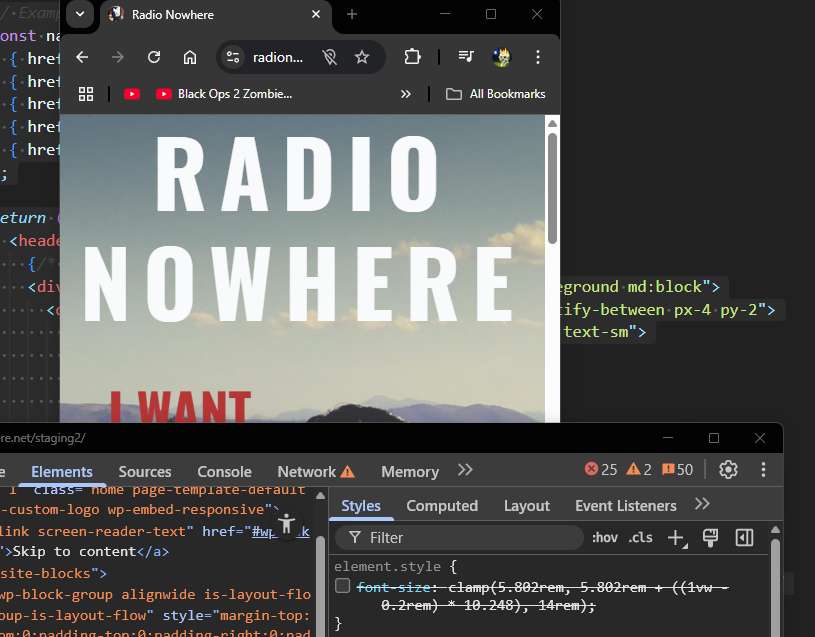Screen dimensions: 815x637
Task: Open a new Chrome tab
Action: [x=352, y=15]
